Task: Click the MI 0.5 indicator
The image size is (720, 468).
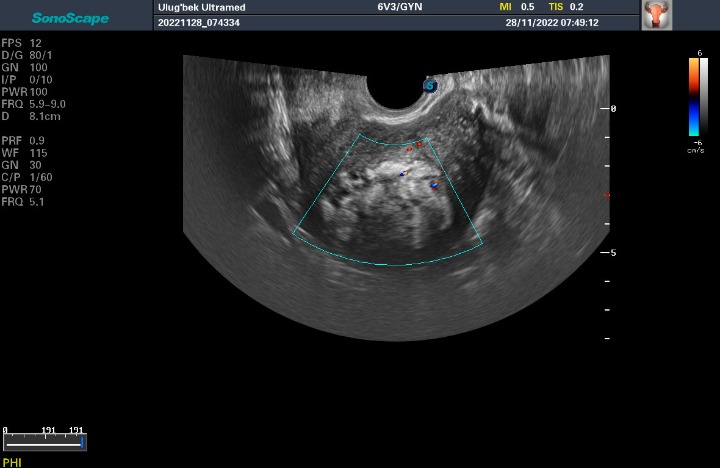Action: pyautogui.click(x=517, y=7)
